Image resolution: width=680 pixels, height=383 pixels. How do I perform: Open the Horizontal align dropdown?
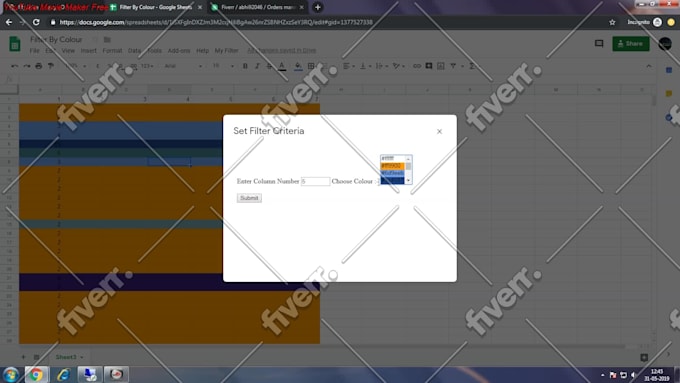(349, 66)
